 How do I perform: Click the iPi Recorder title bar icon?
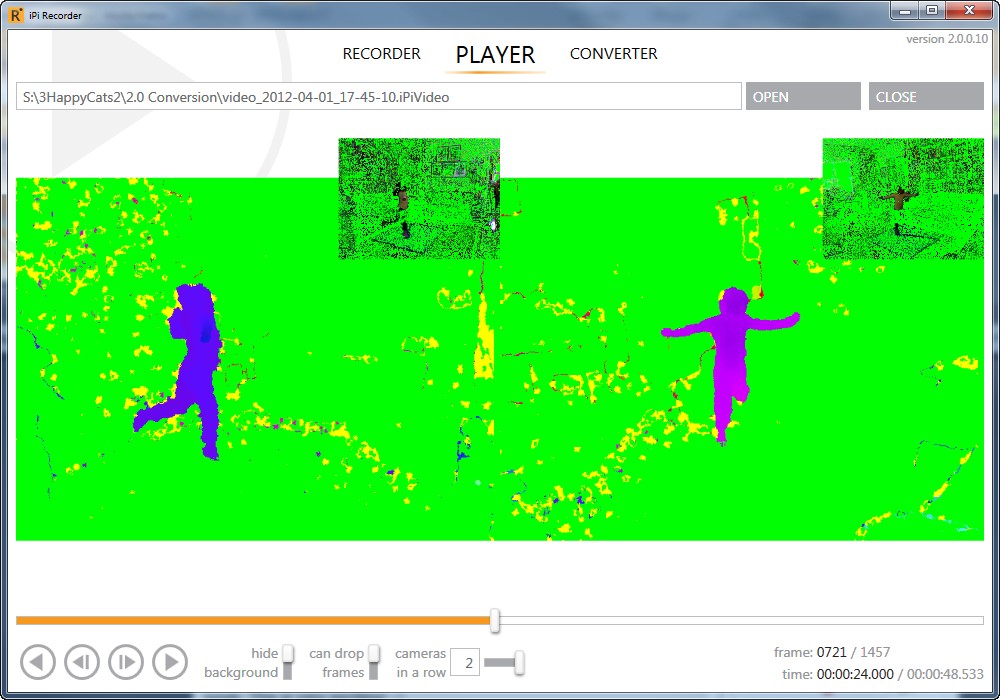coord(17,15)
